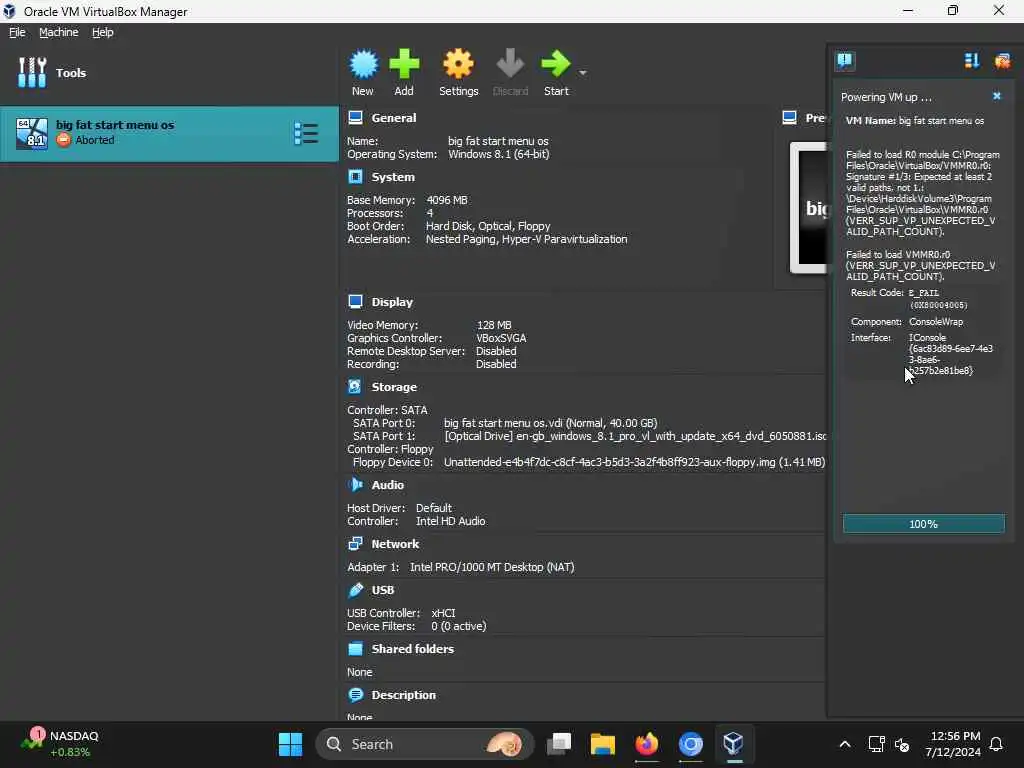Click the Intel HD Audio controller value
The width and height of the screenshot is (1024, 768).
(450, 521)
